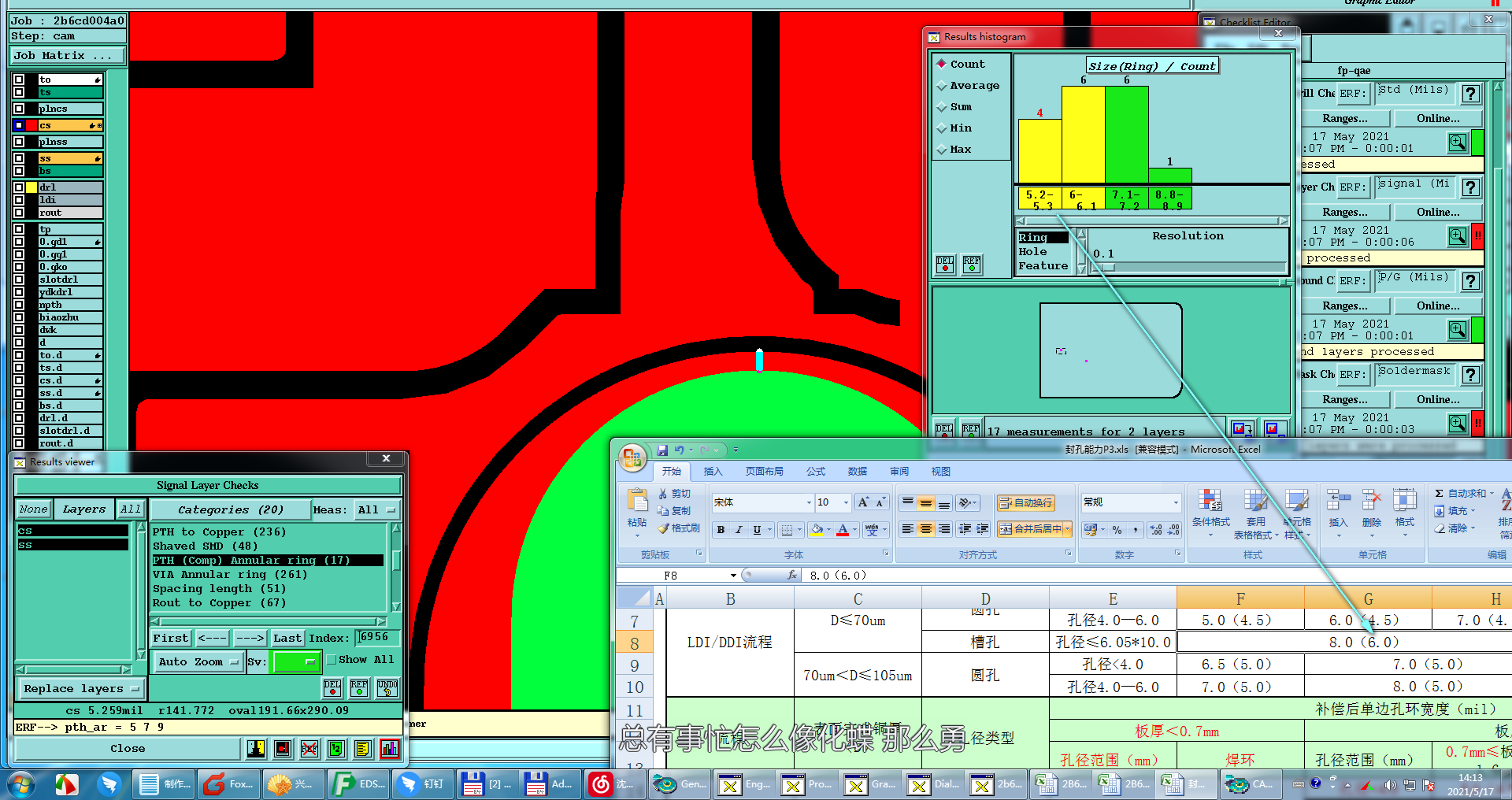Open Excel font size dropdown
The height and width of the screenshot is (800, 1512).
847,502
